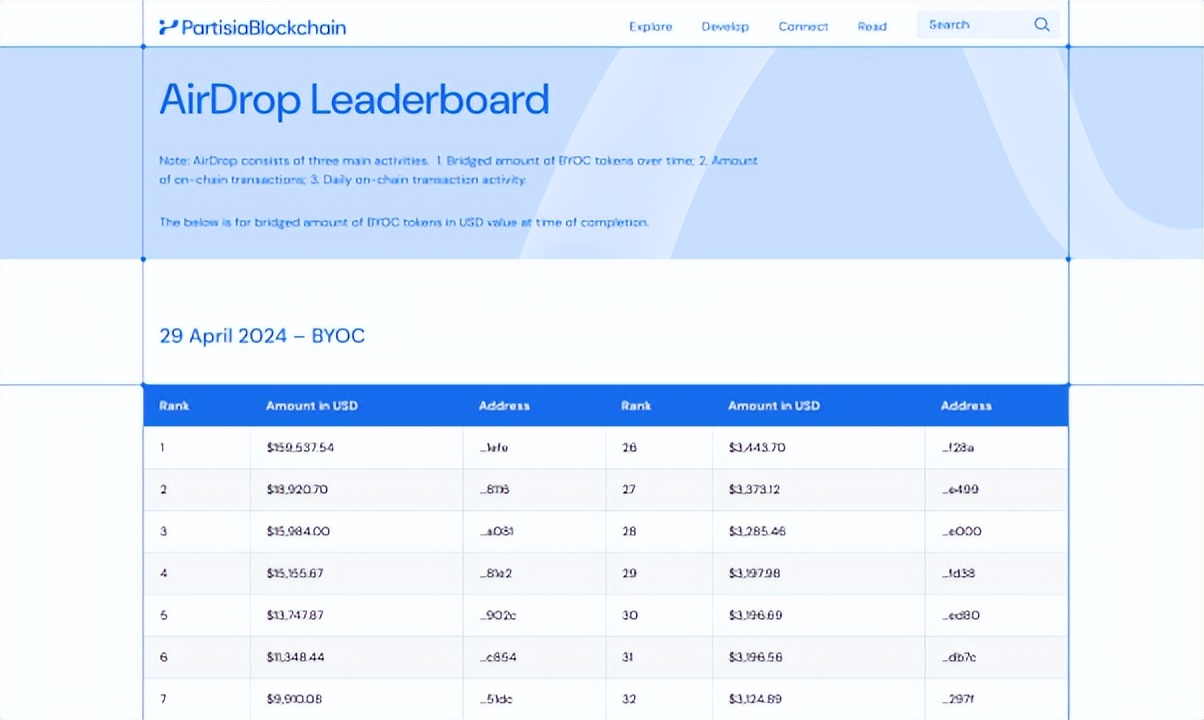Click the address cell ending fd38

pos(997,574)
